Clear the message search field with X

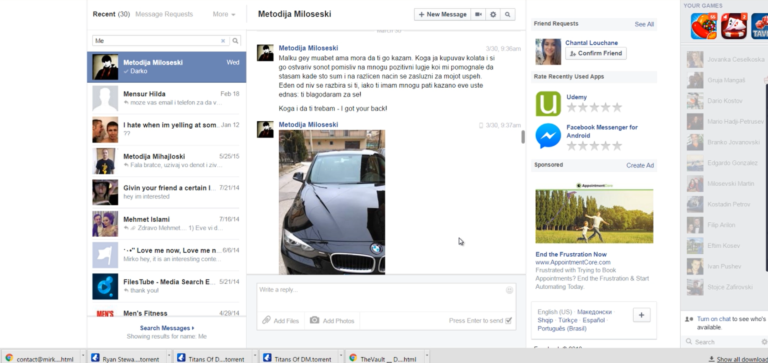(x=223, y=41)
